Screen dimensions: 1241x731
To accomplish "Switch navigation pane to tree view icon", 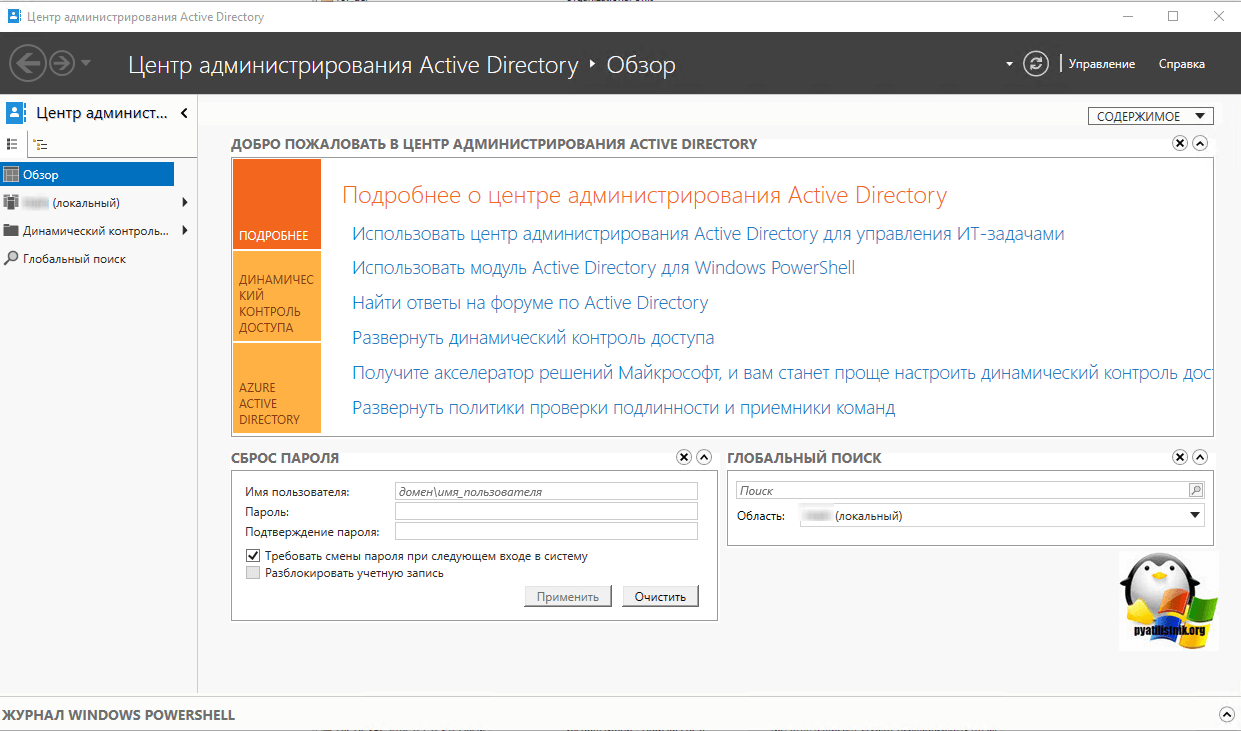I will click(40, 144).
